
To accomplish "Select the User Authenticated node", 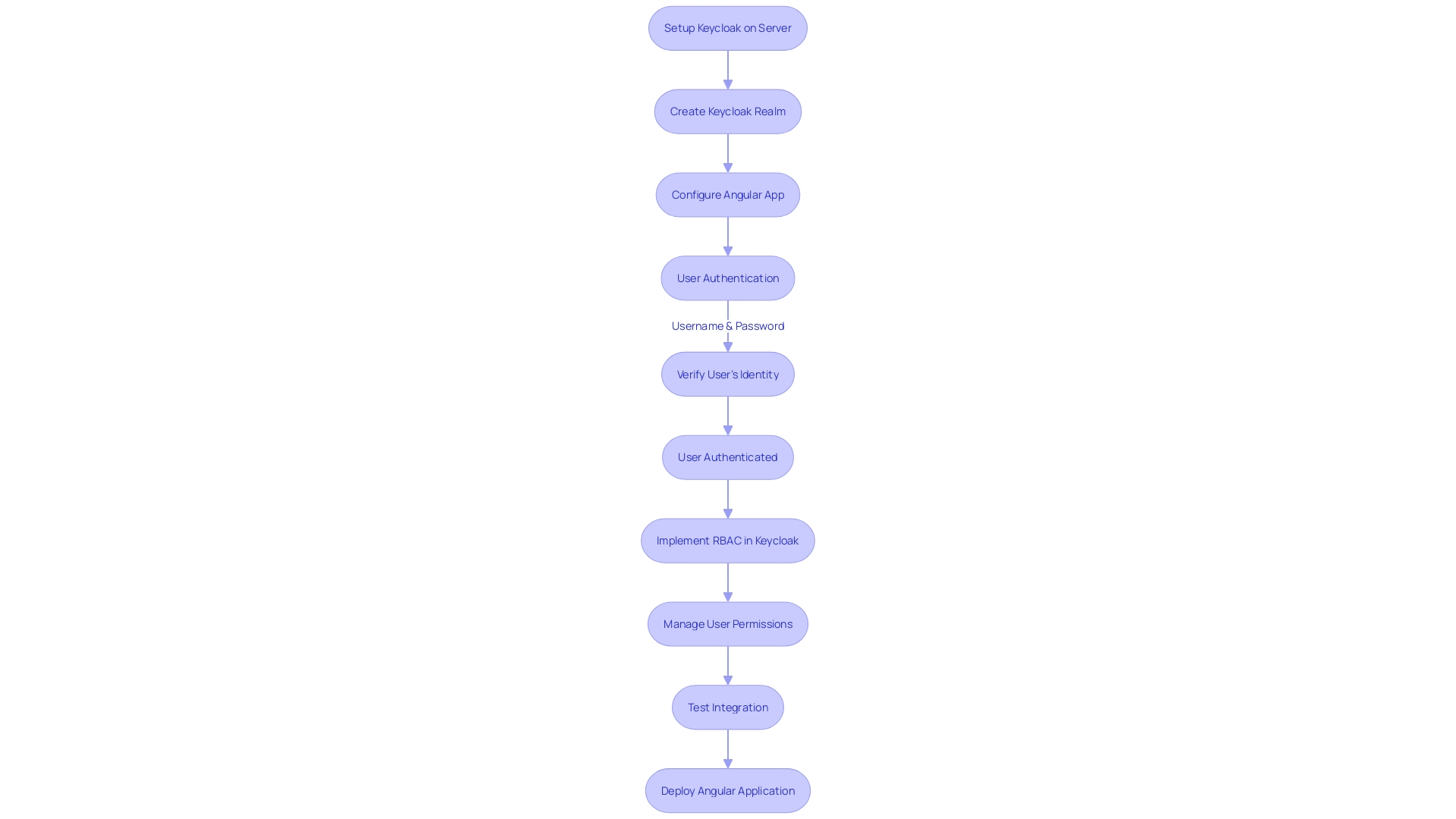I will pyautogui.click(x=728, y=457).
